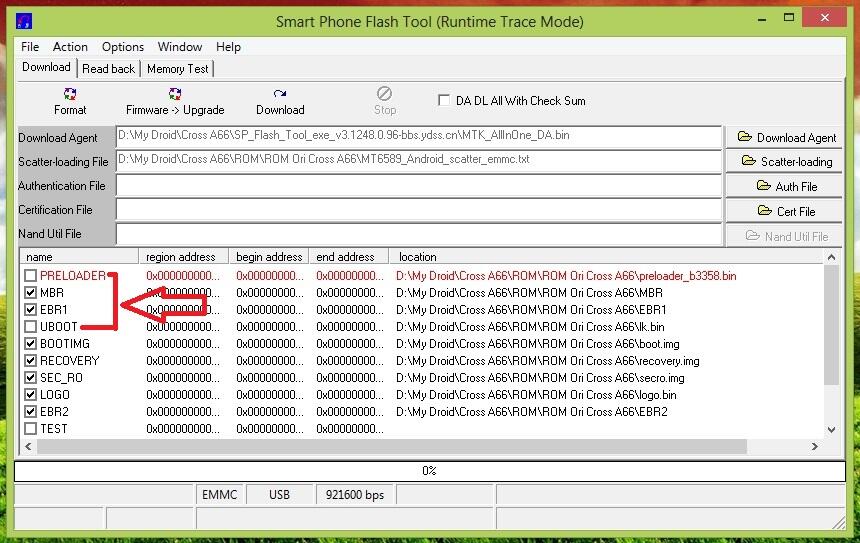The image size is (860, 543).
Task: Click the Authentication File field
Action: (418, 185)
